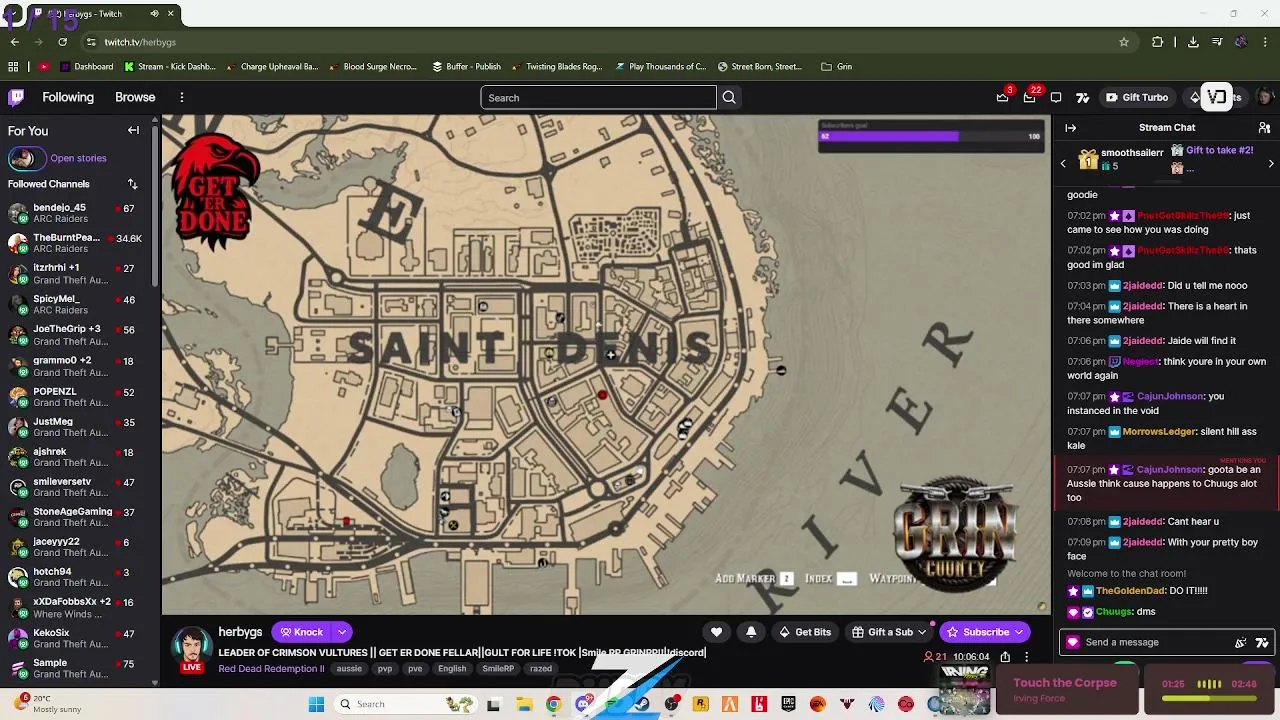Open the herbygs channel name link
Screen dimensions: 1280x720
tap(240, 632)
